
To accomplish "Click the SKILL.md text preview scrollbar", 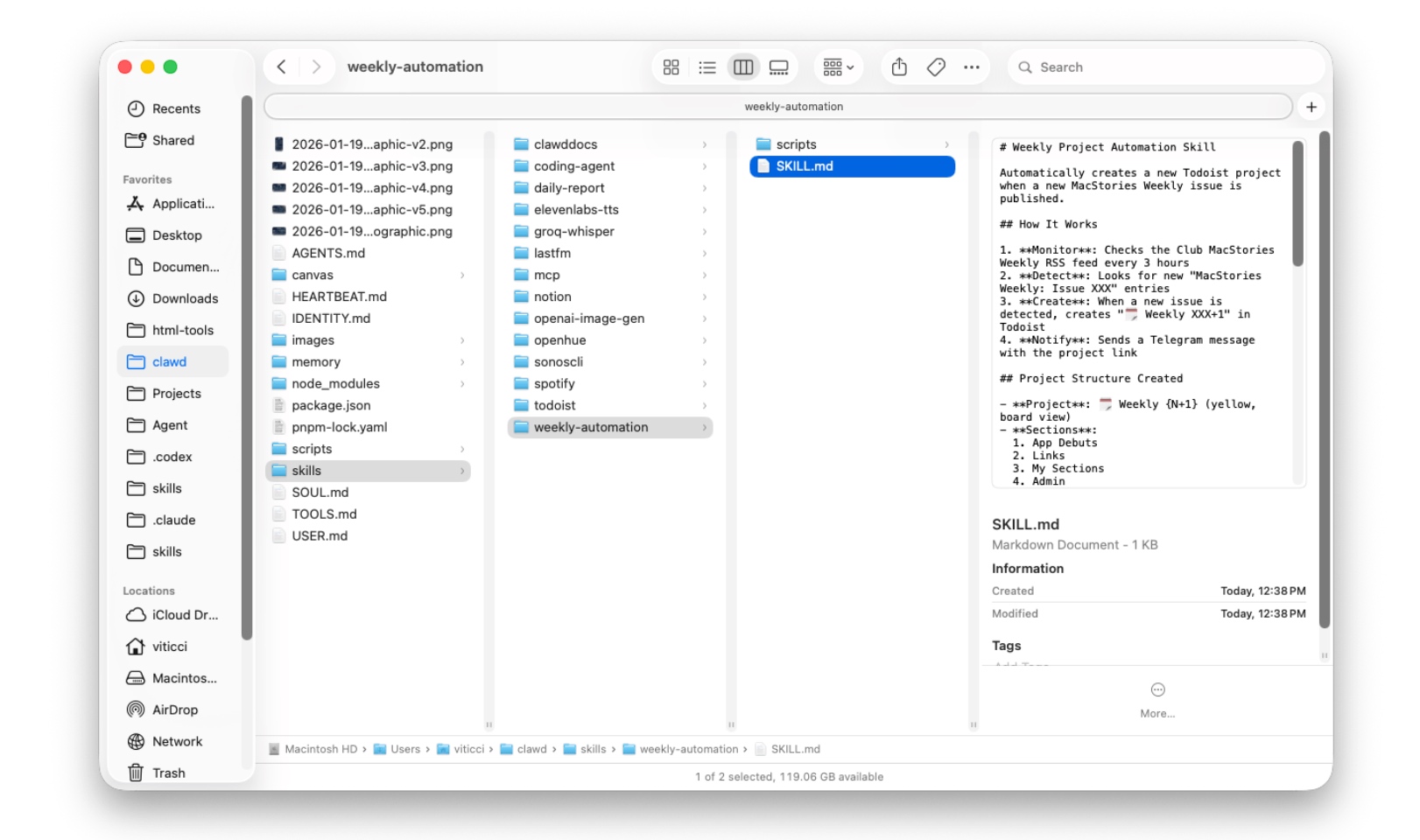I will pos(1297,204).
